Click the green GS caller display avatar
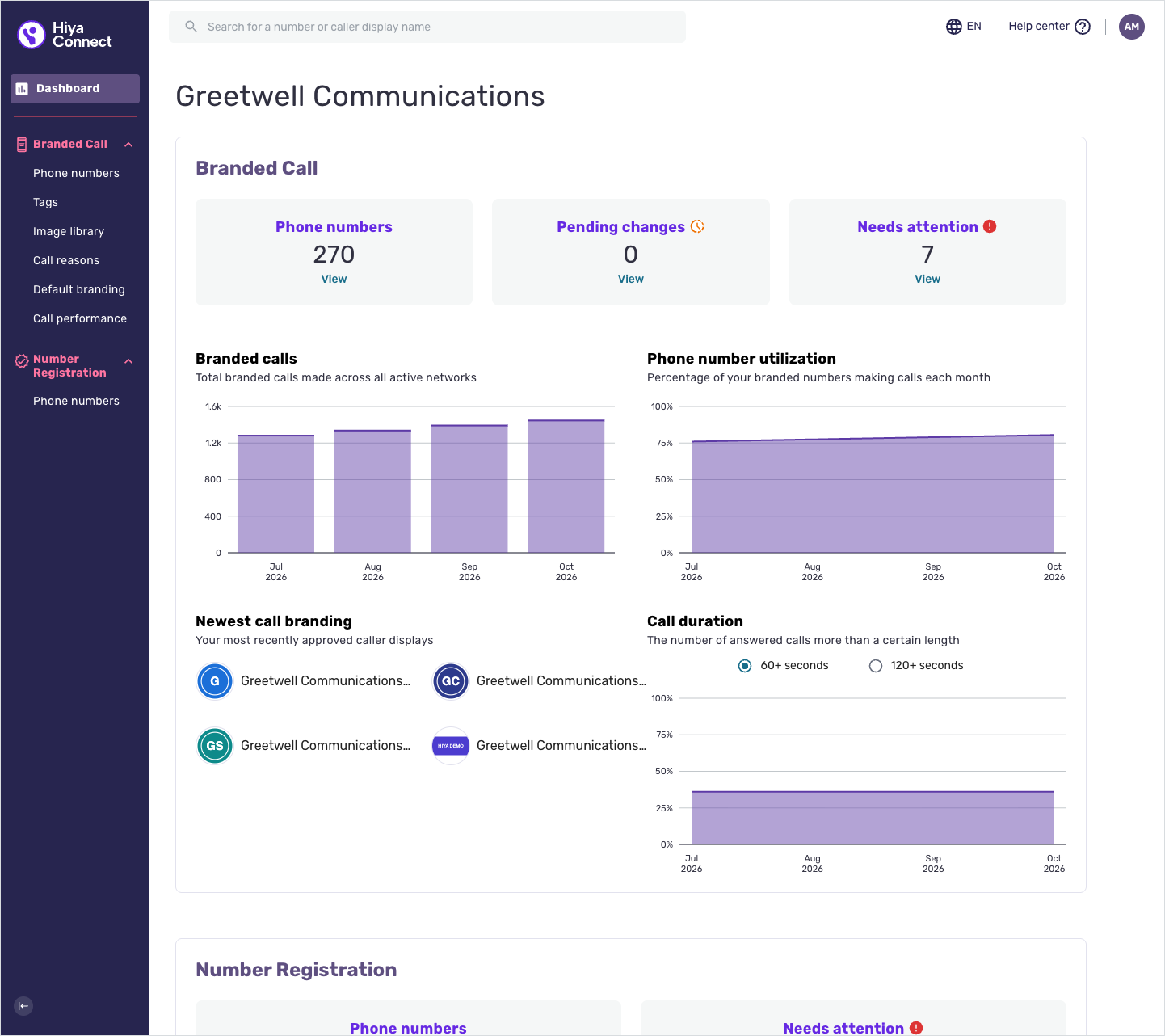1165x1036 pixels. point(215,746)
